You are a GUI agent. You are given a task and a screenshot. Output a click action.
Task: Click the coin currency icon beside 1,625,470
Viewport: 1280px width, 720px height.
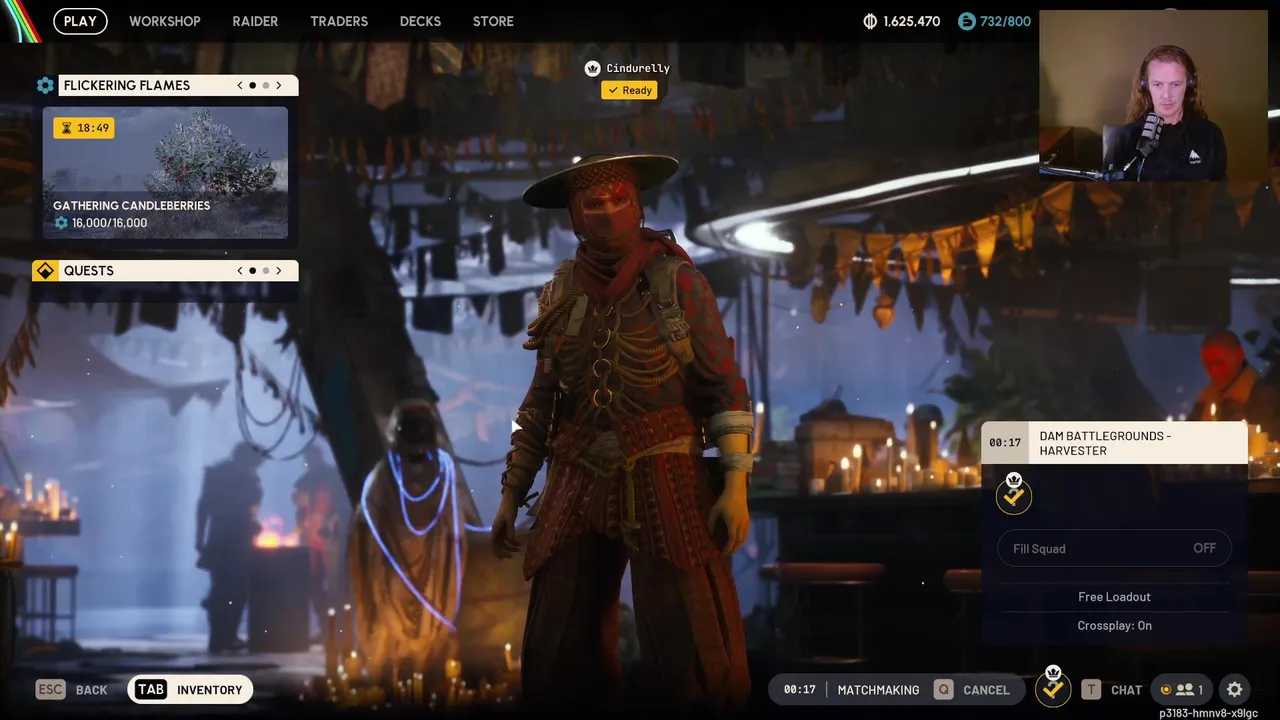[x=870, y=21]
